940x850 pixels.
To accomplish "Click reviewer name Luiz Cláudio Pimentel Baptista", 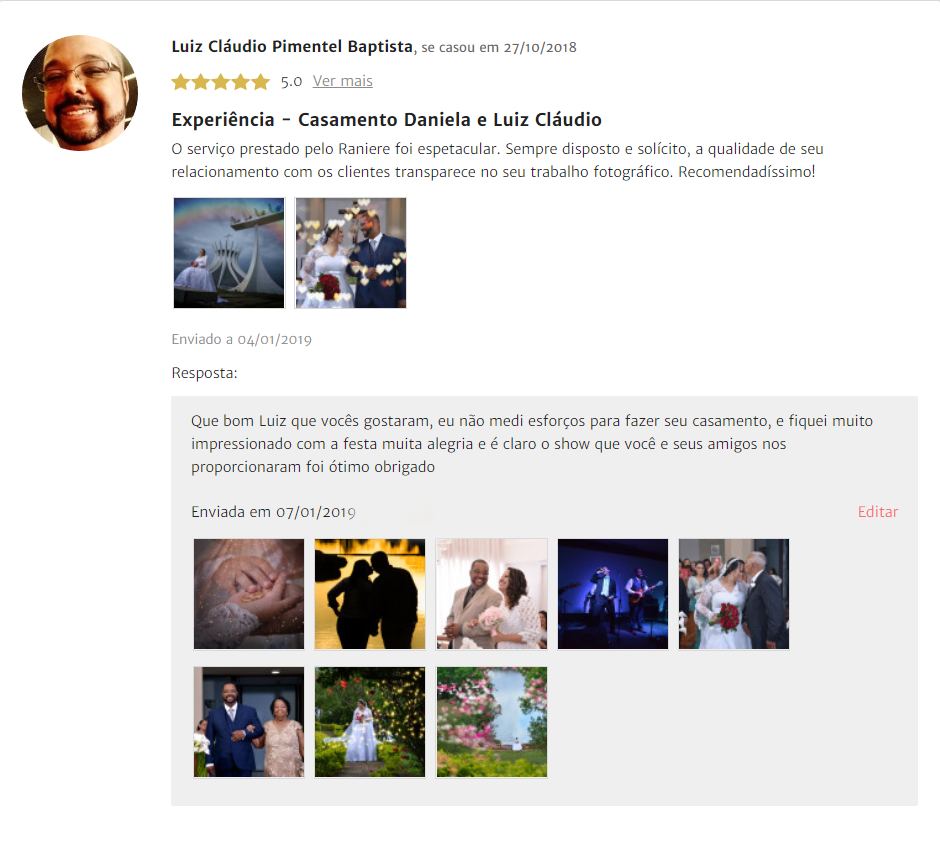I will click(x=292, y=47).
